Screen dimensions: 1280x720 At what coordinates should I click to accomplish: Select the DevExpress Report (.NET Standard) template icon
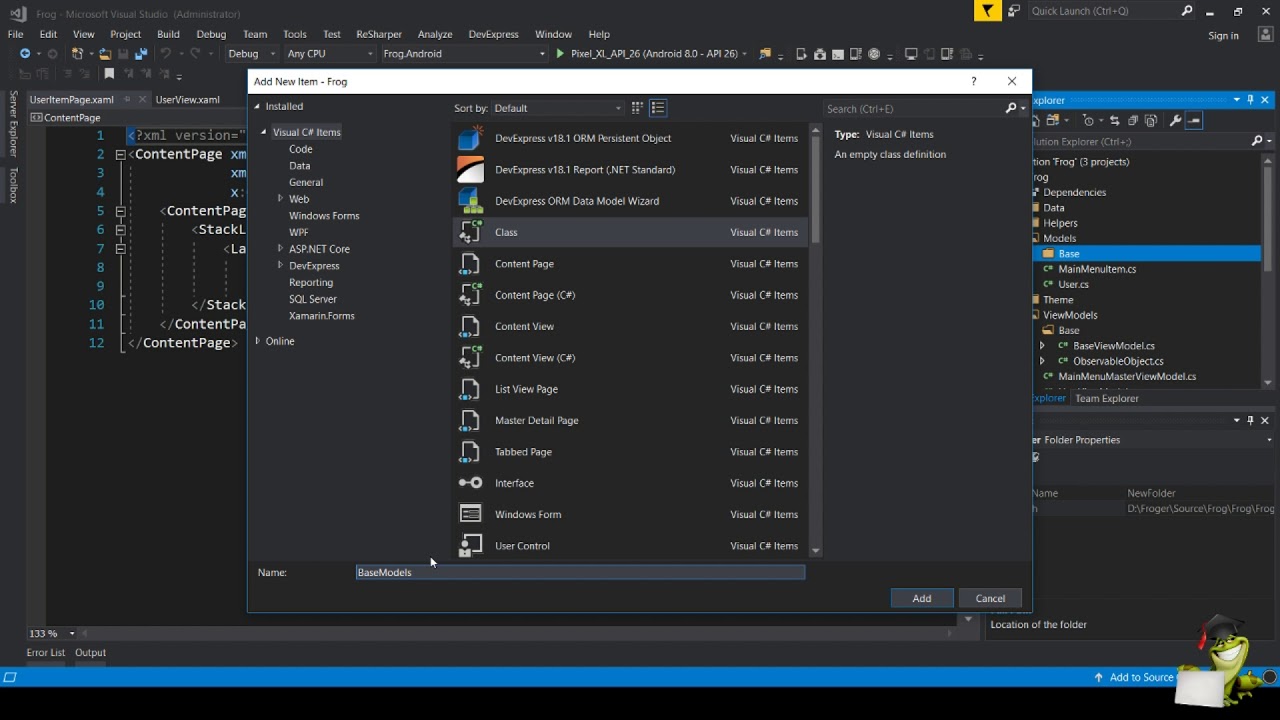(x=470, y=169)
